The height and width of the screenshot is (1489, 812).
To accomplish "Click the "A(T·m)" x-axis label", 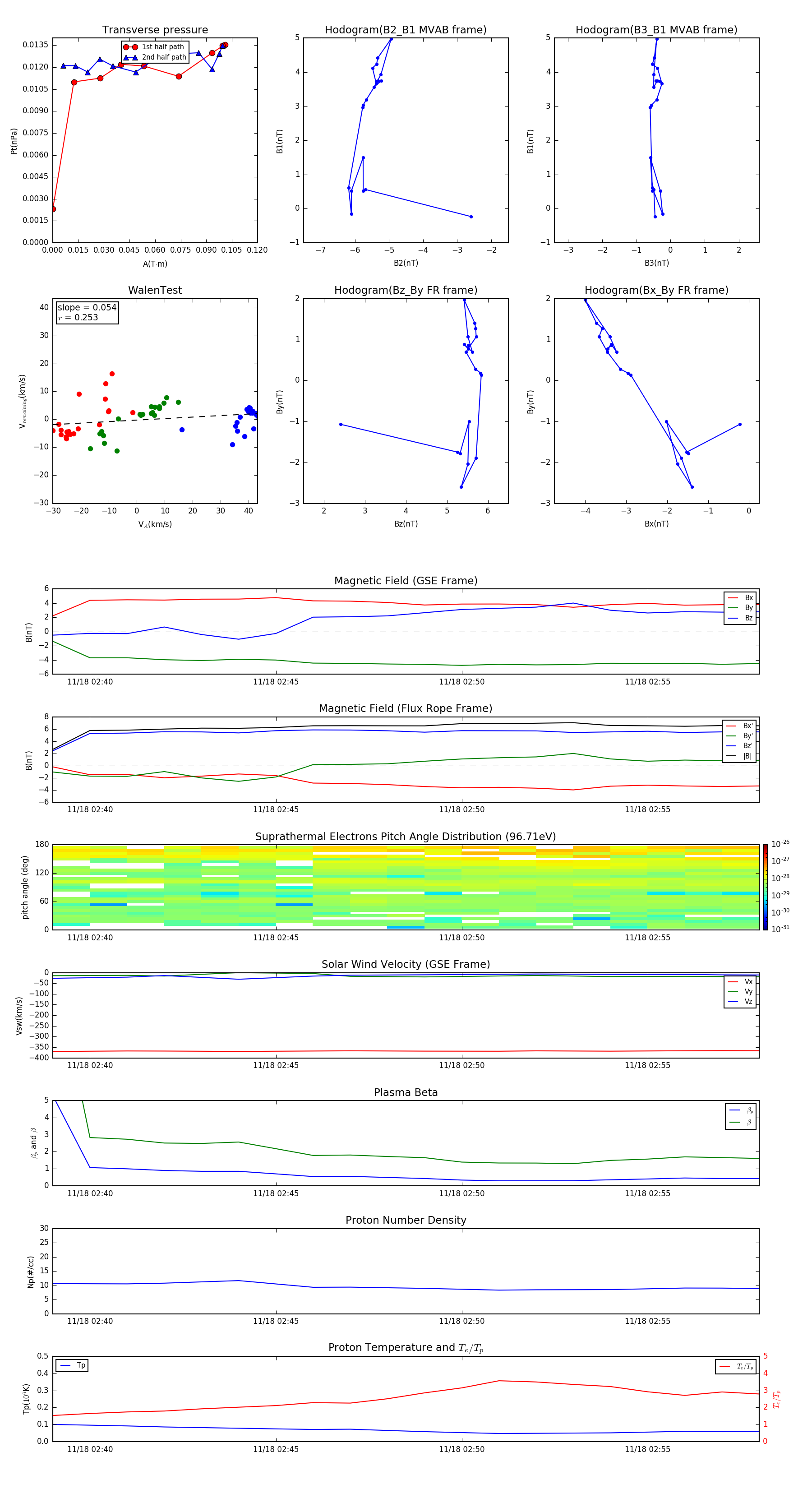I will [155, 264].
